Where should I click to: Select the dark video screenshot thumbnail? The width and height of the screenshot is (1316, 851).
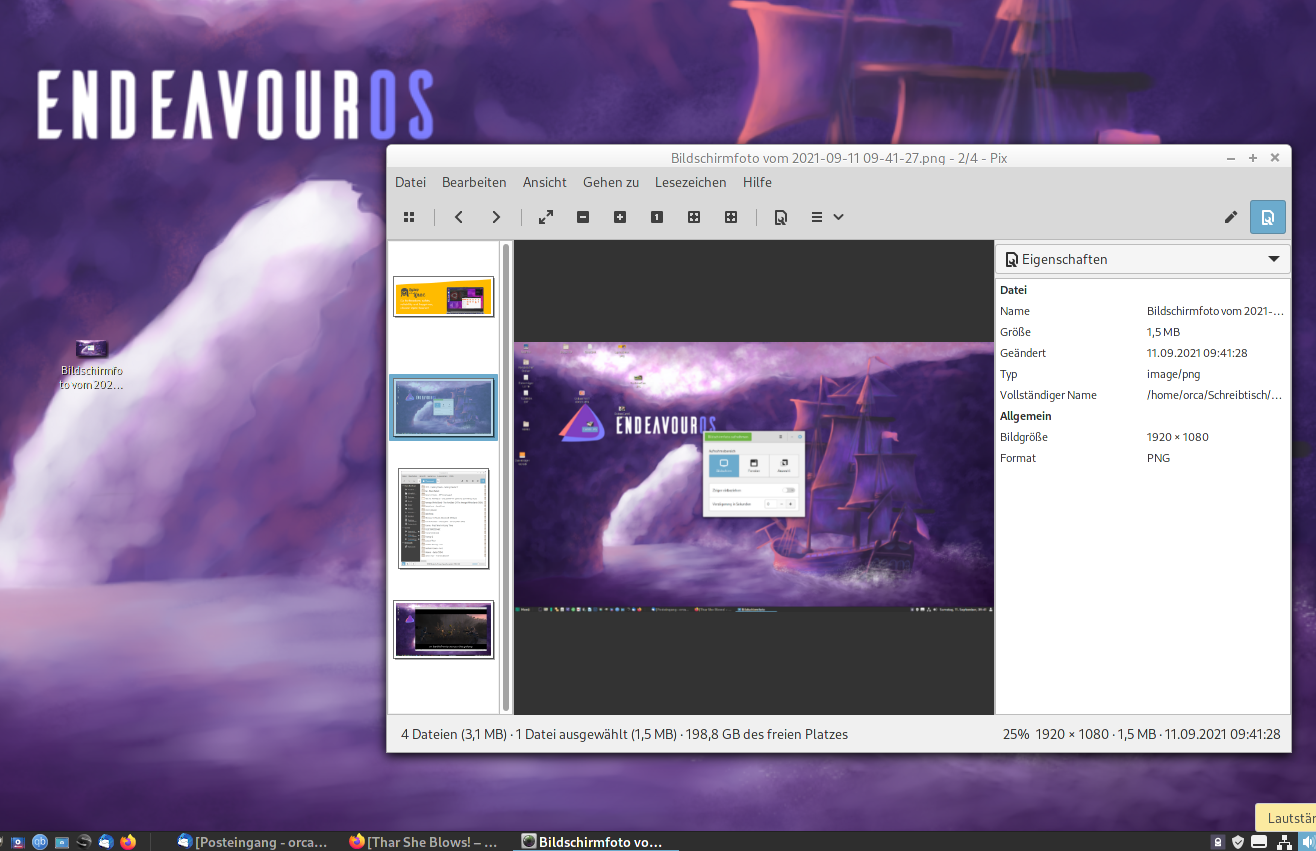coord(443,629)
